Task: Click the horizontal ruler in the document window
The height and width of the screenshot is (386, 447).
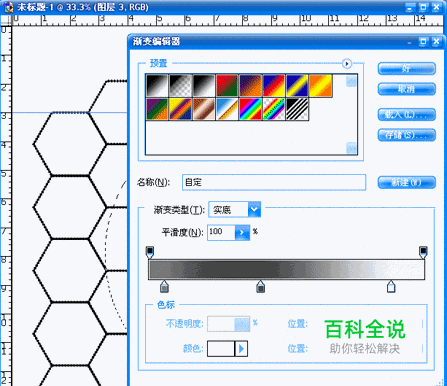Action: (x=228, y=20)
